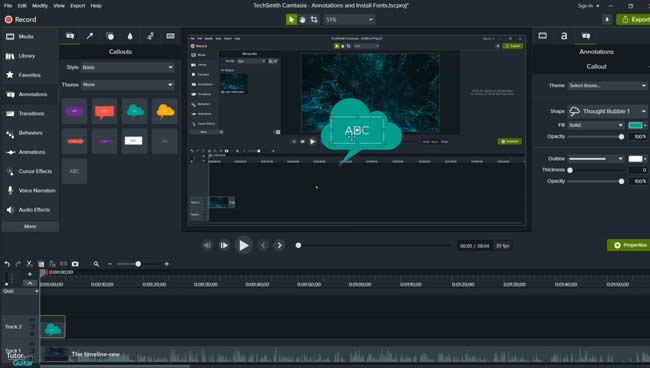Go to previous frame in playback controls
This screenshot has height=368, width=650.
(x=207, y=245)
